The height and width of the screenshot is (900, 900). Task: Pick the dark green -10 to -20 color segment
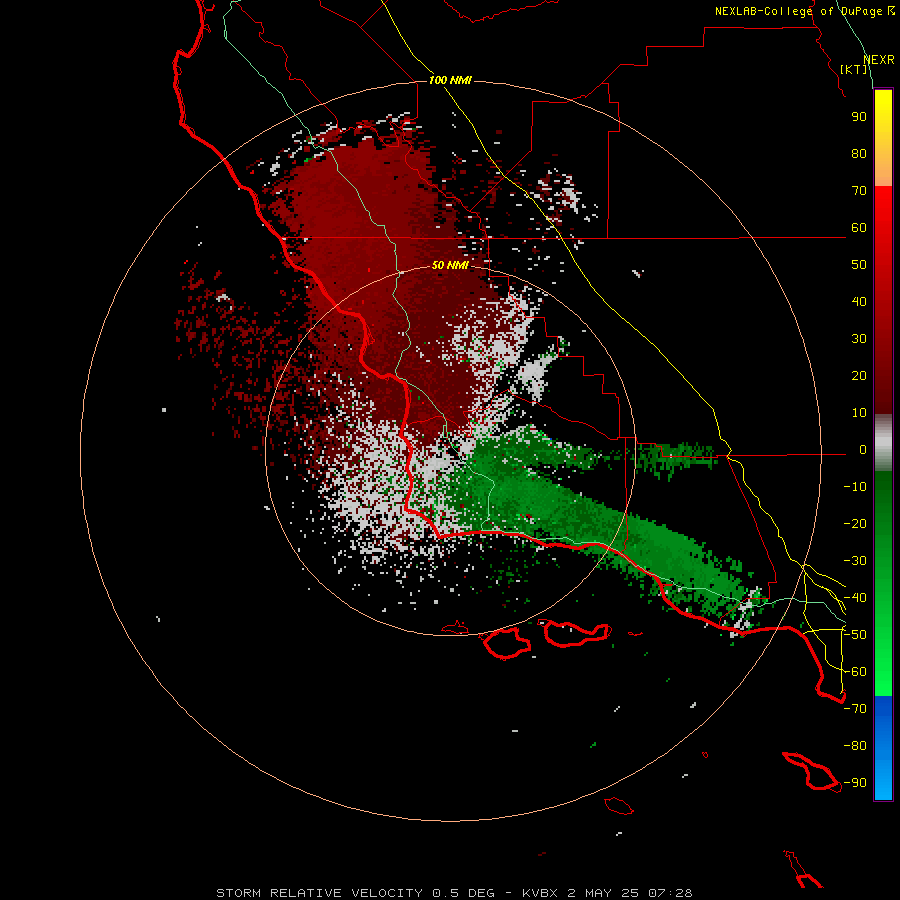[x=883, y=505]
